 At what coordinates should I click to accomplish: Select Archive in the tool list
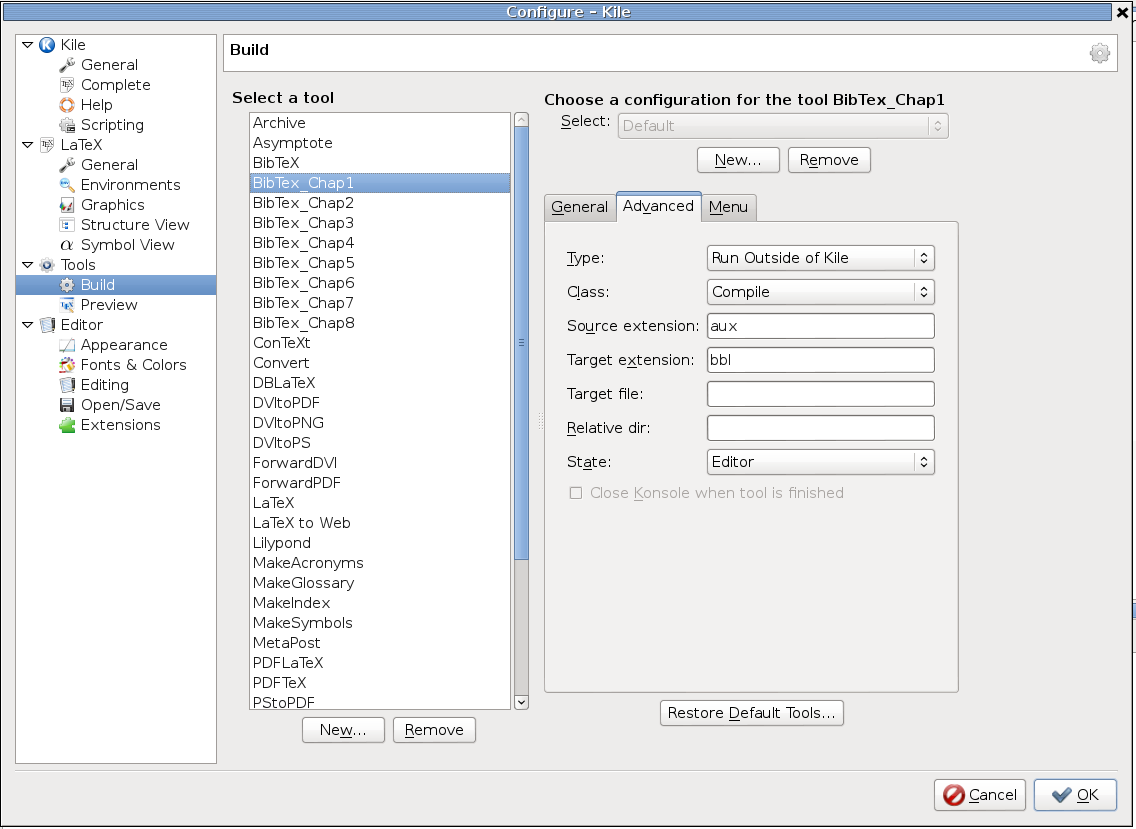(x=380, y=123)
